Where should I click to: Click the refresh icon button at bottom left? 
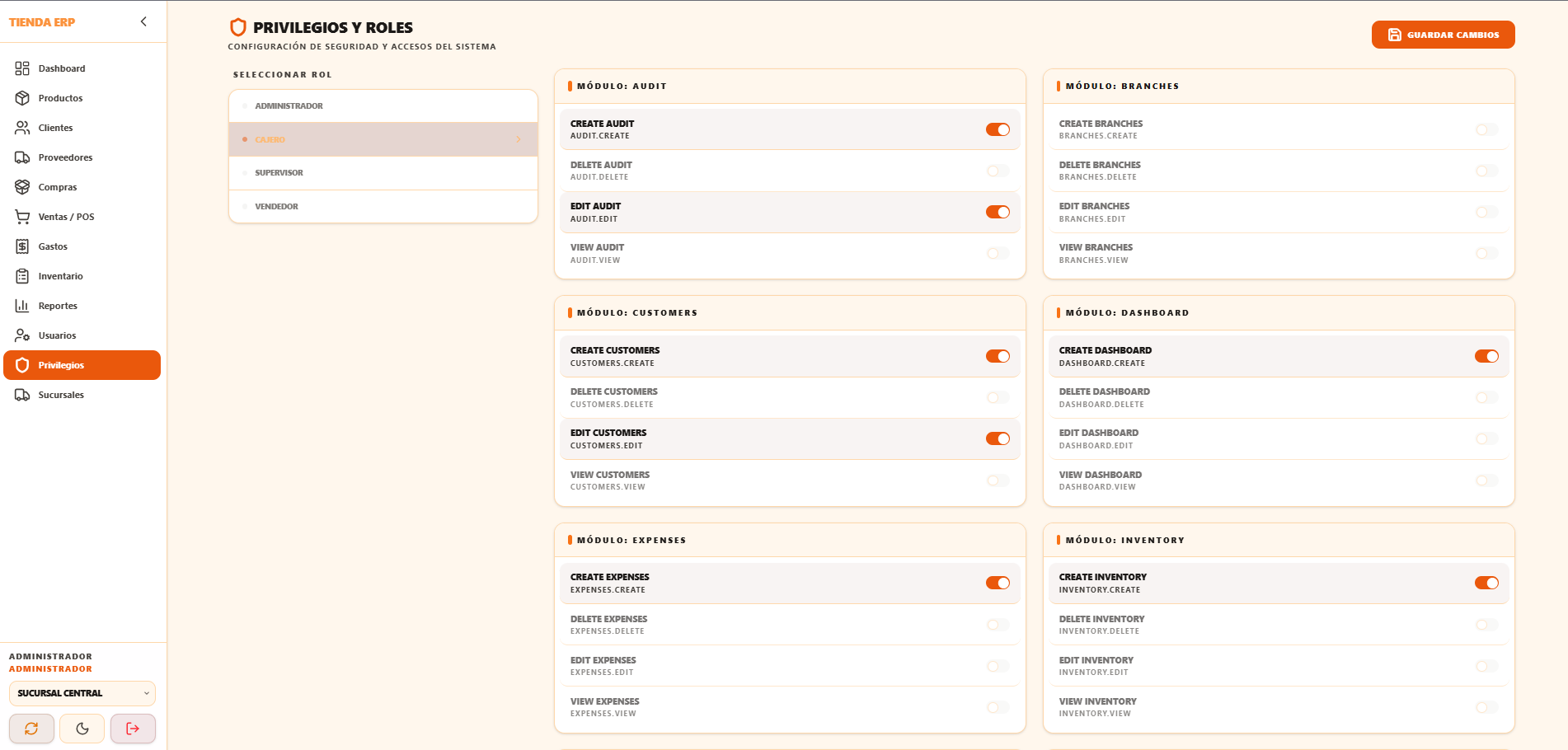click(31, 729)
